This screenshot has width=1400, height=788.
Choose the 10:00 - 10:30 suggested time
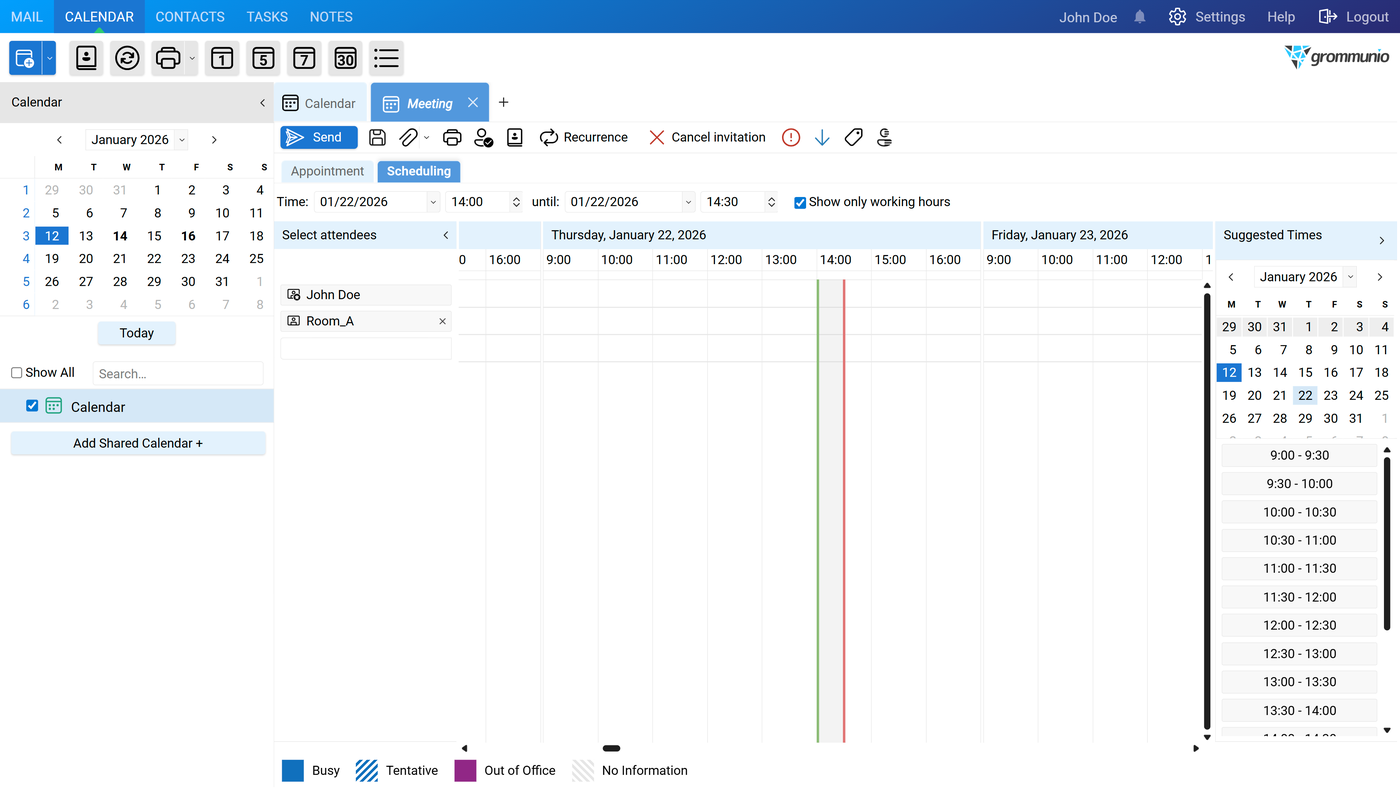tap(1299, 512)
